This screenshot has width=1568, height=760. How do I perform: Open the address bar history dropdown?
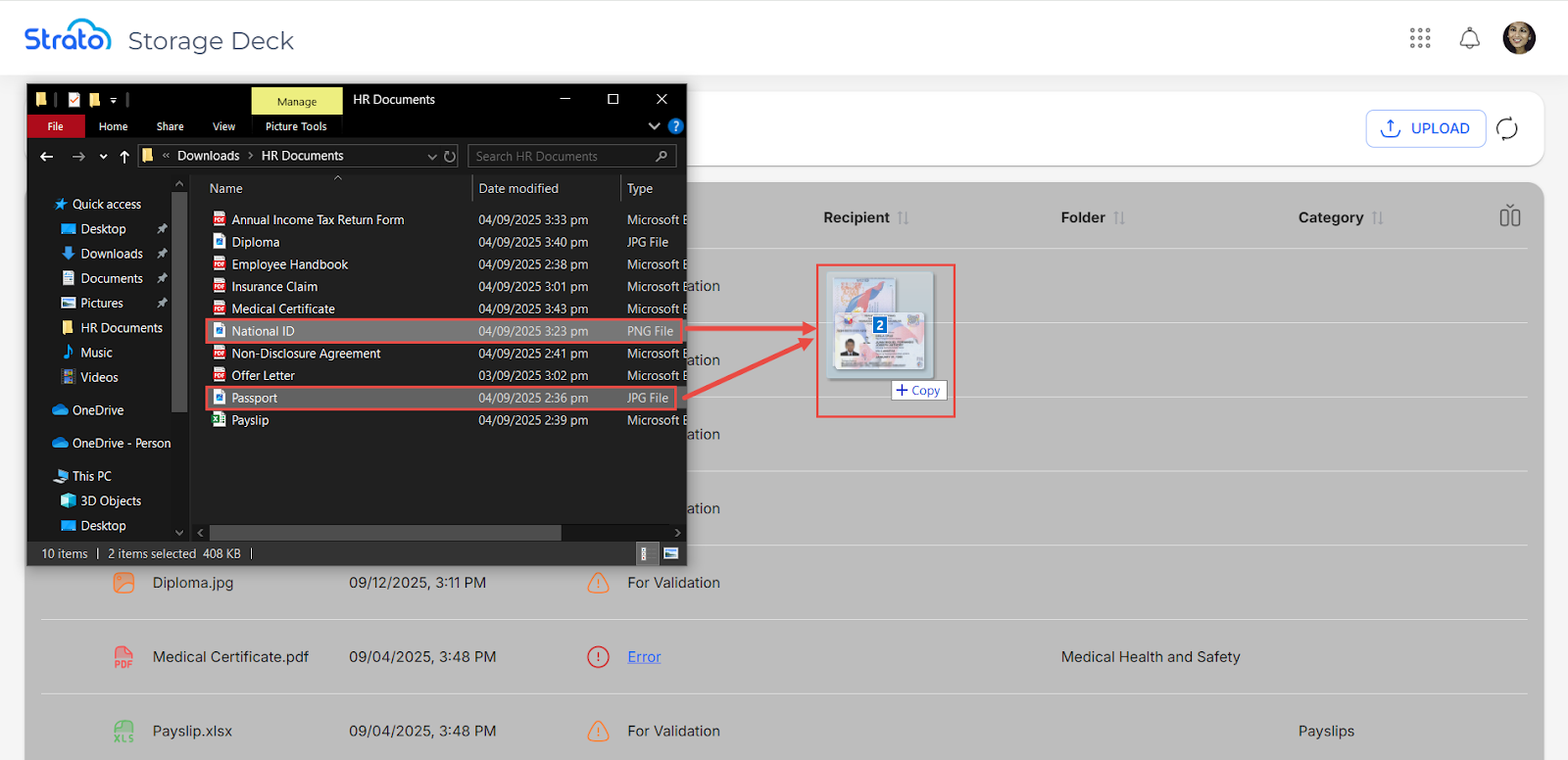(432, 157)
